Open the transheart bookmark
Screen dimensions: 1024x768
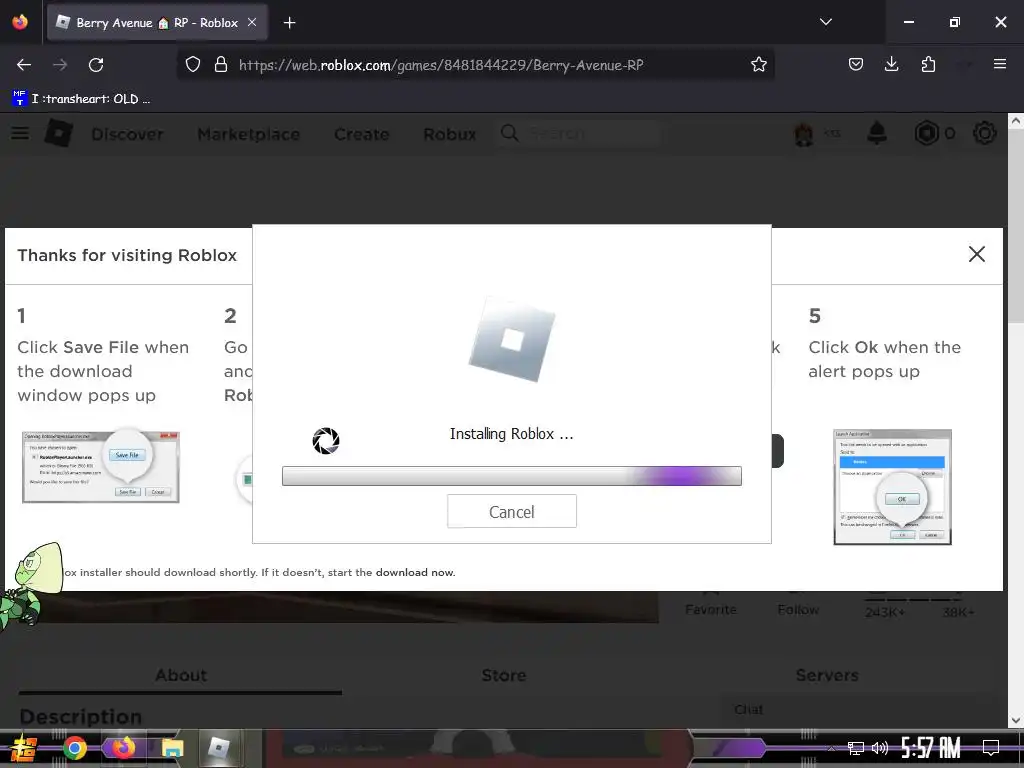coord(81,99)
